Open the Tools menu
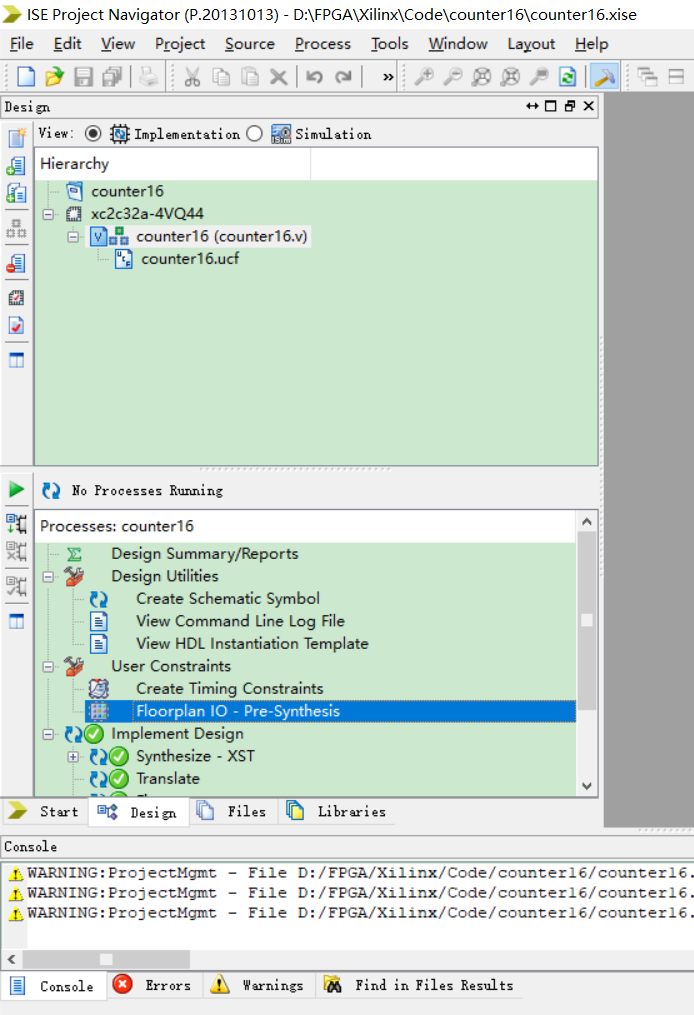Viewport: 694px width, 1015px height. [x=390, y=44]
